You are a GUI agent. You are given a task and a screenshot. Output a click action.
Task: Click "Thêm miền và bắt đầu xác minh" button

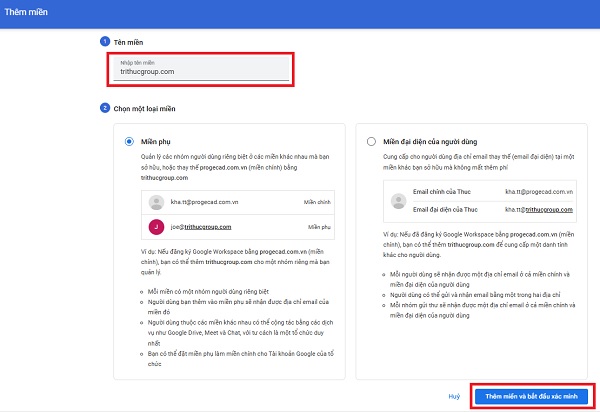(532, 395)
